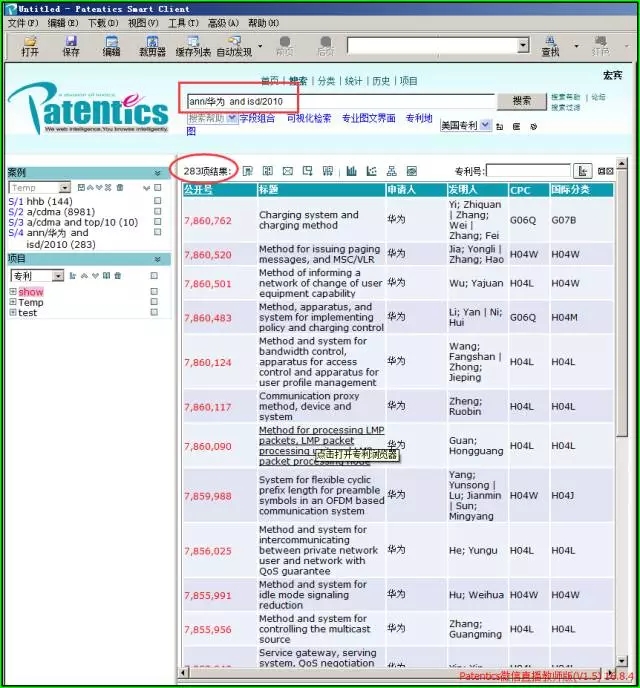This screenshot has width=640, height=688.
Task: Tick the checkbox for S/1 hhb
Action: pyautogui.click(x=156, y=202)
